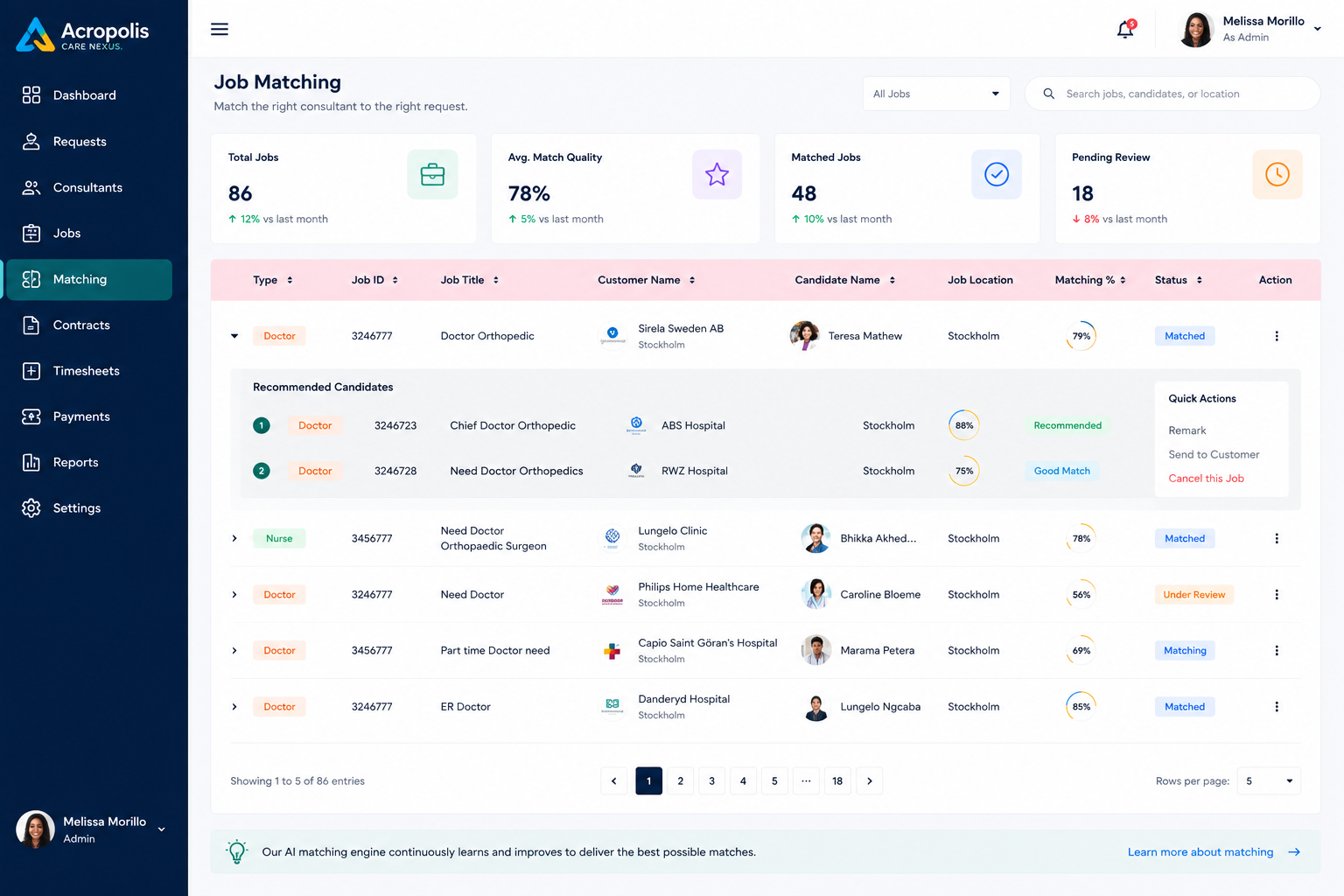Click the 88% match circle for ABS Hospital

[x=963, y=425]
